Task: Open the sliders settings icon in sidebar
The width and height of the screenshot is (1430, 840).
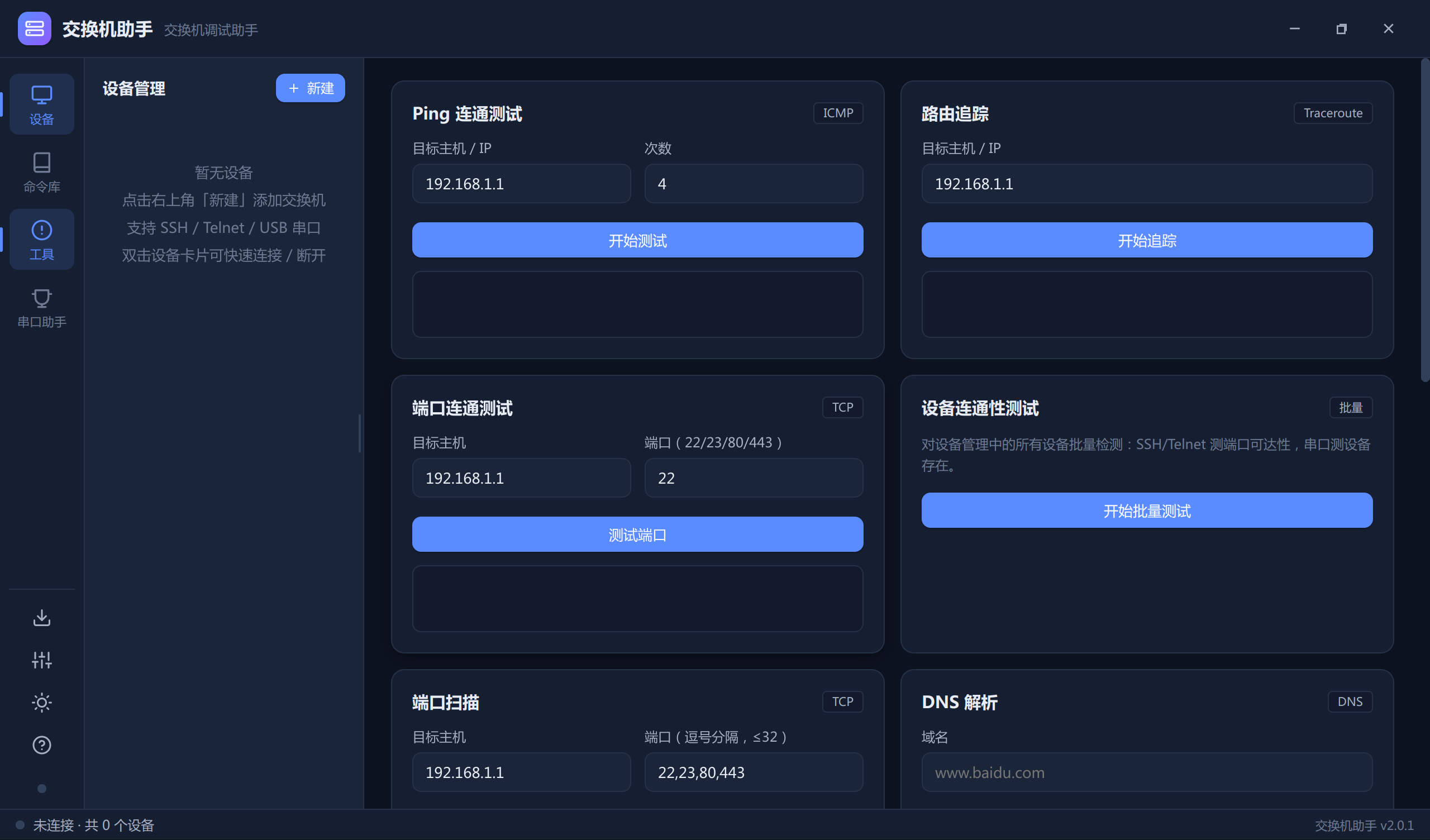Action: (x=41, y=660)
